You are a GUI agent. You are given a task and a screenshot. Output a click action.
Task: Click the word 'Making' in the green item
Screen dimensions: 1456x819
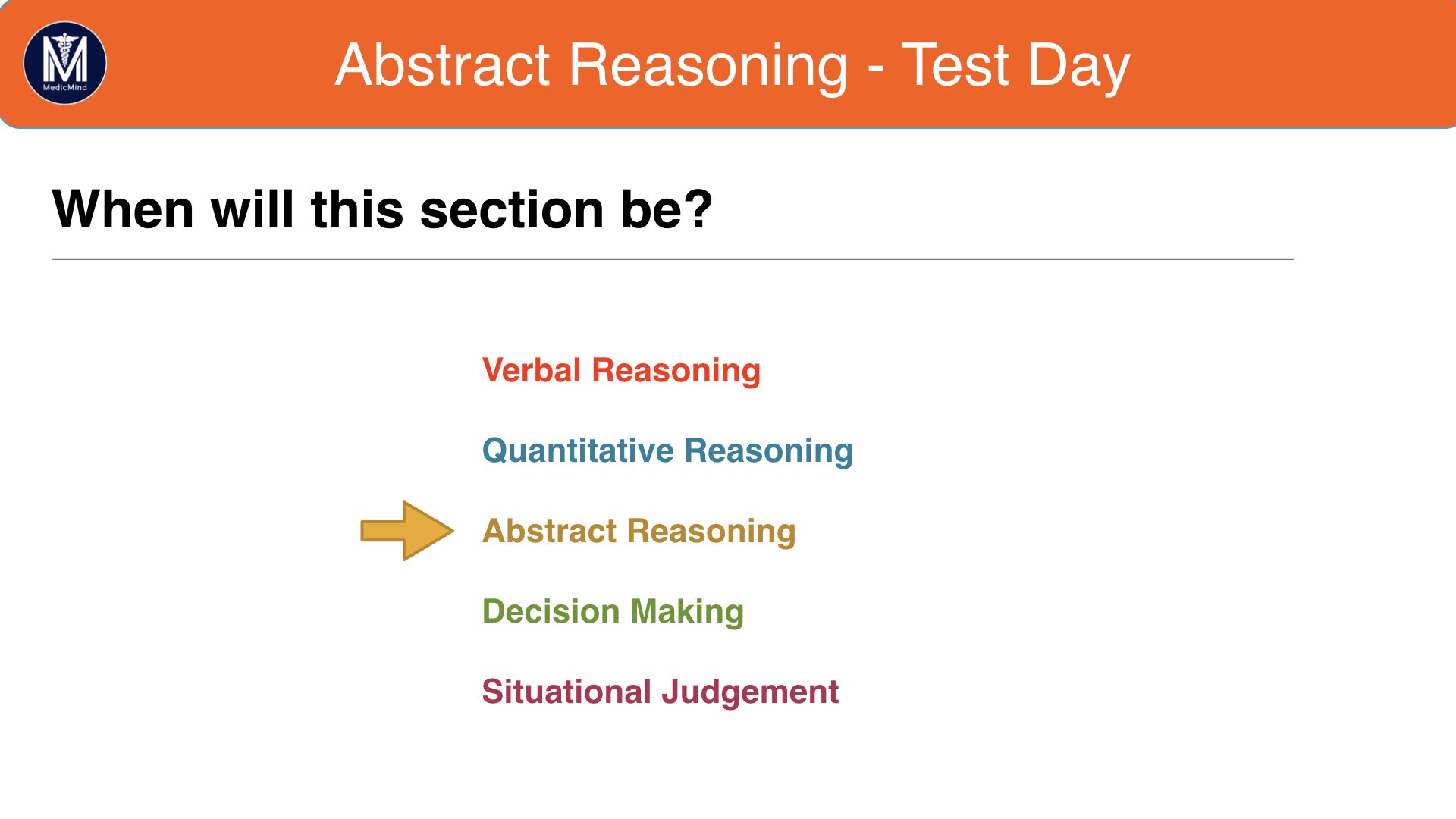[x=687, y=612]
